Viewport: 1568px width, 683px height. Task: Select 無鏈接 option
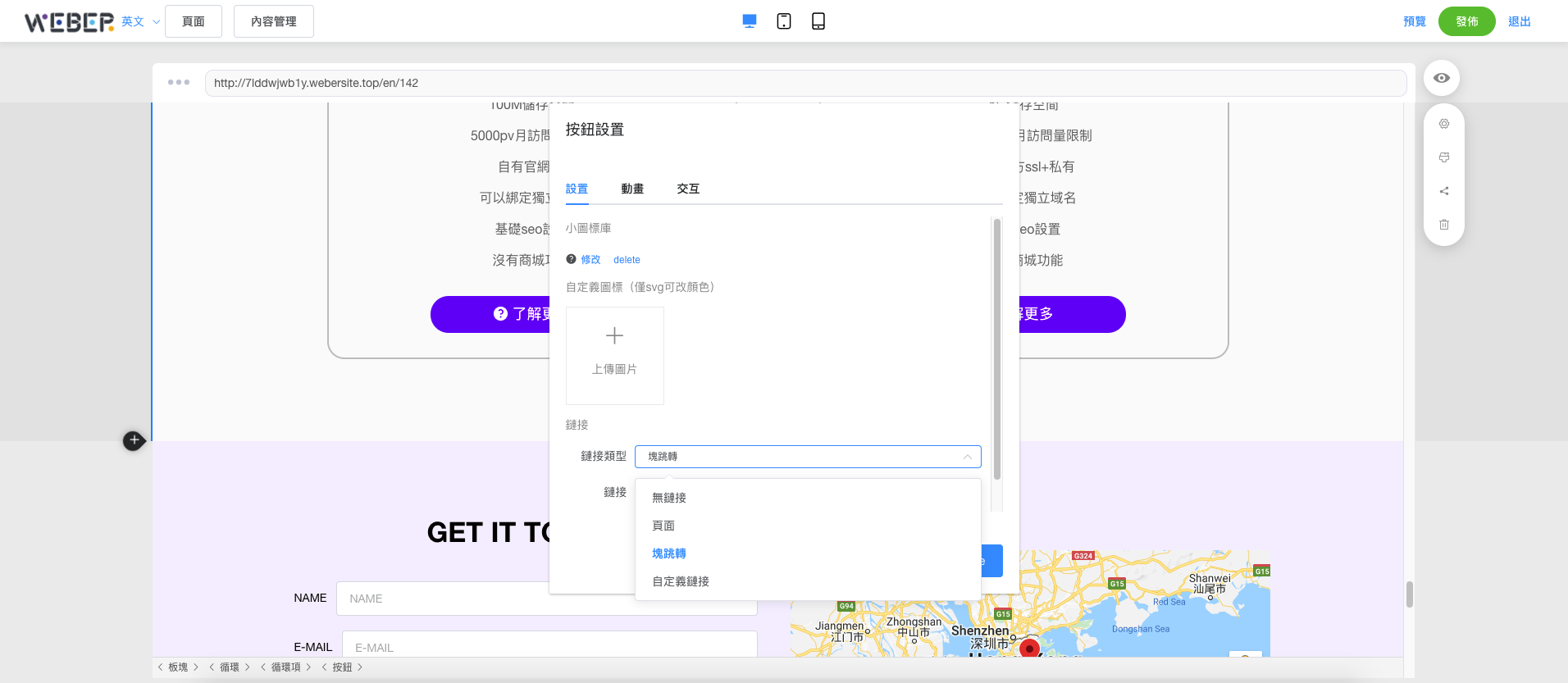coord(808,498)
